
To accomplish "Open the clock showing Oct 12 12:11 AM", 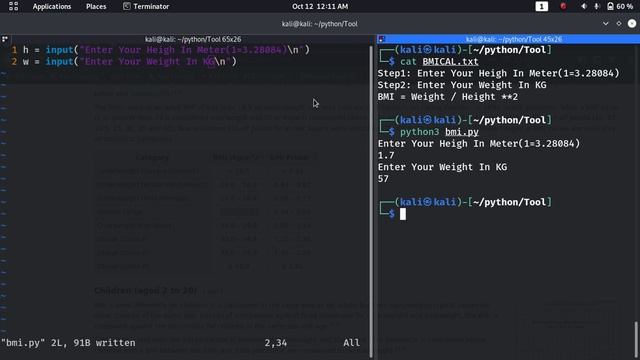I will (x=320, y=7).
